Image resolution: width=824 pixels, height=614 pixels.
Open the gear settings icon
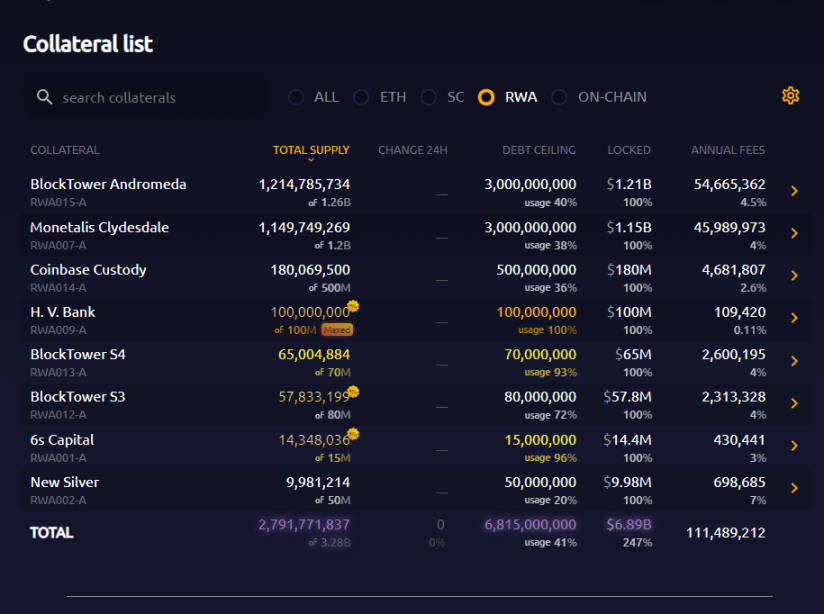point(790,96)
